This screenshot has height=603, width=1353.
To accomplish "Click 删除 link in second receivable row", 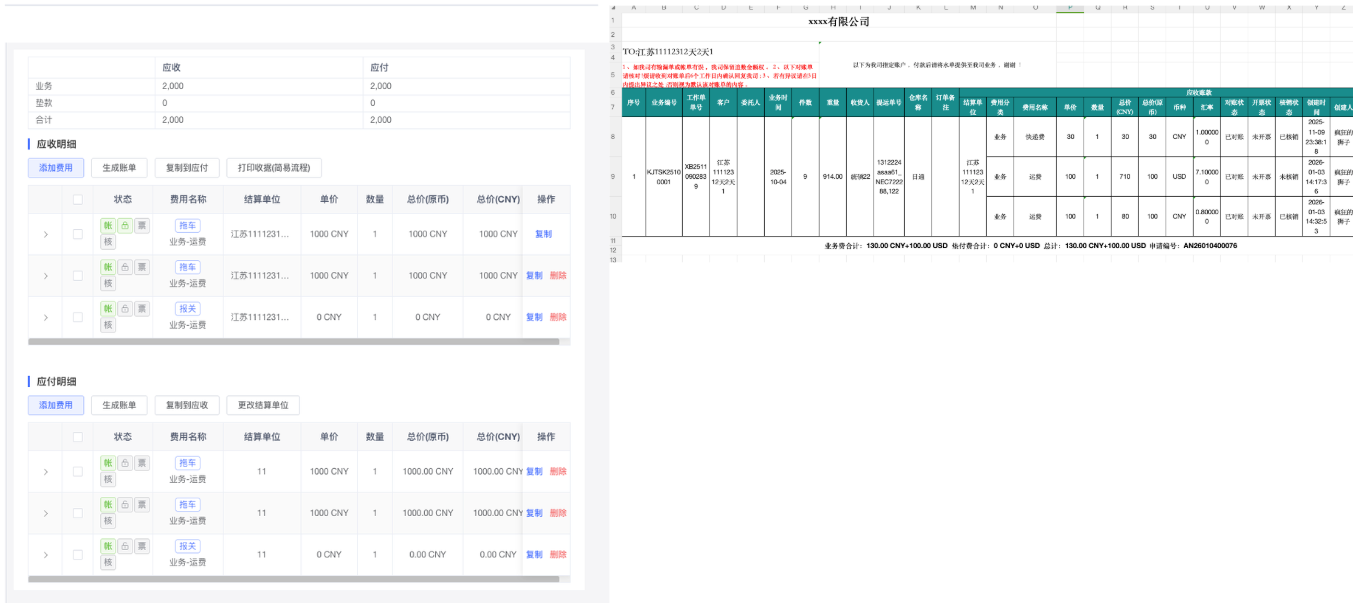I will (x=558, y=275).
